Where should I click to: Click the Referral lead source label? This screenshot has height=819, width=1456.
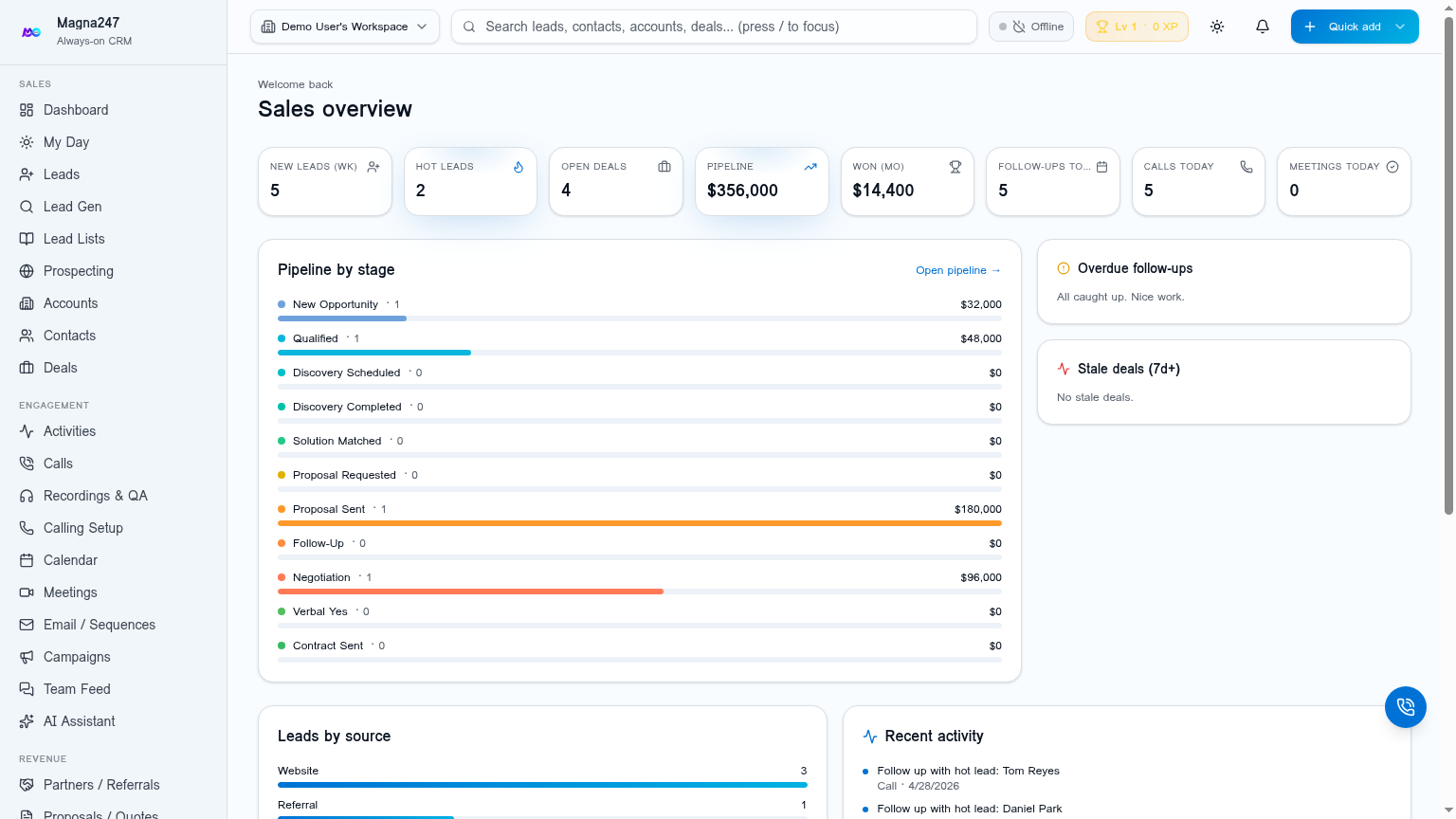coord(298,805)
